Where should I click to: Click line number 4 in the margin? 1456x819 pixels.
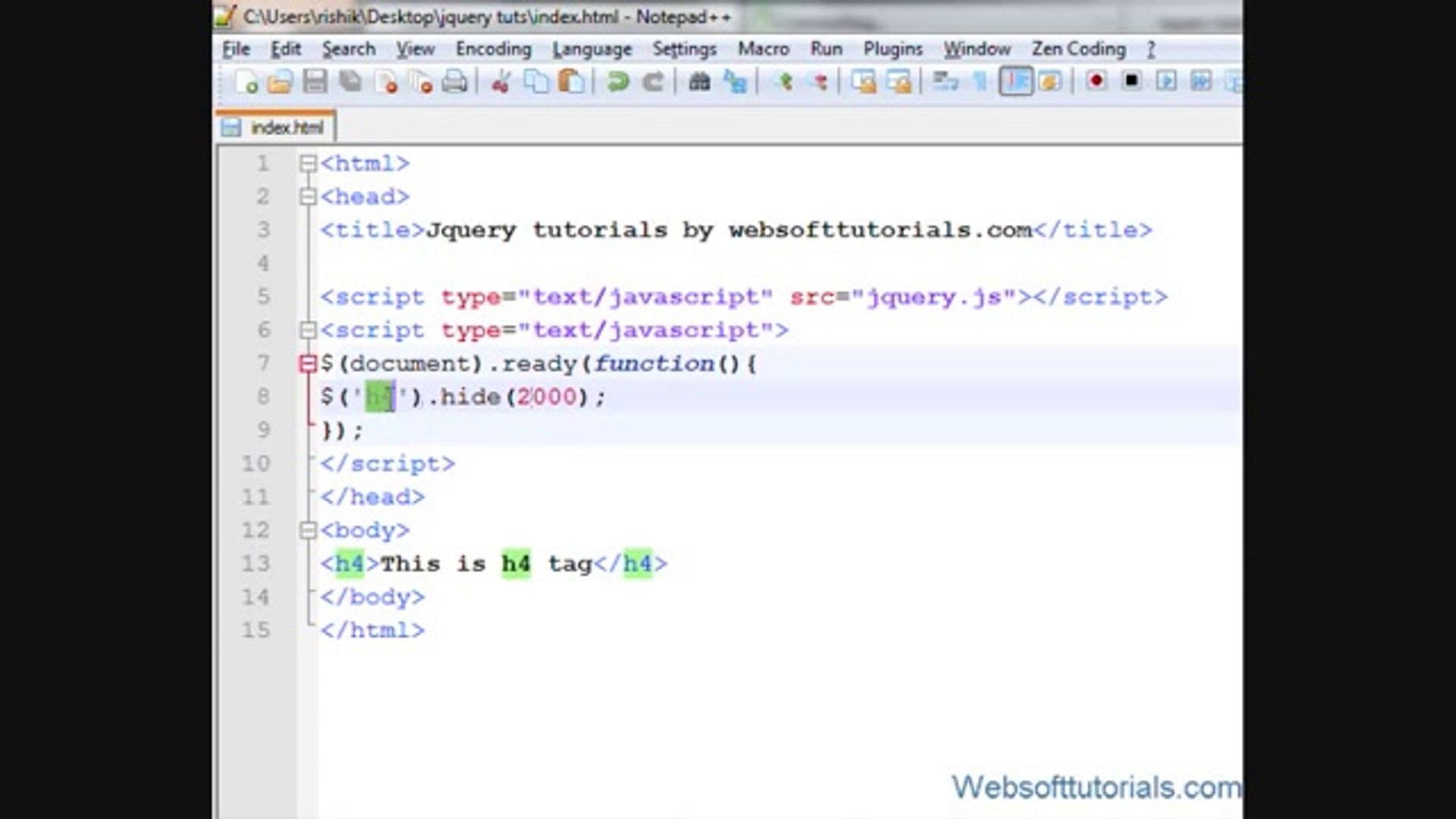pos(262,264)
